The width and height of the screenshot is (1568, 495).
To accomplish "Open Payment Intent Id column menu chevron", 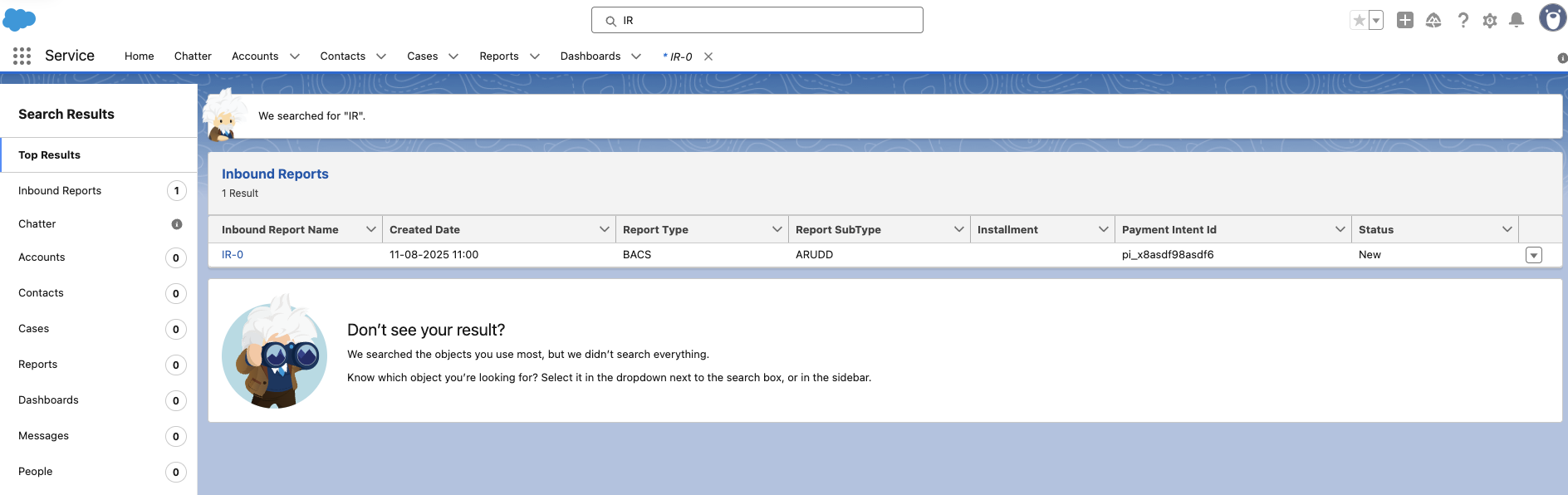I will (x=1340, y=229).
